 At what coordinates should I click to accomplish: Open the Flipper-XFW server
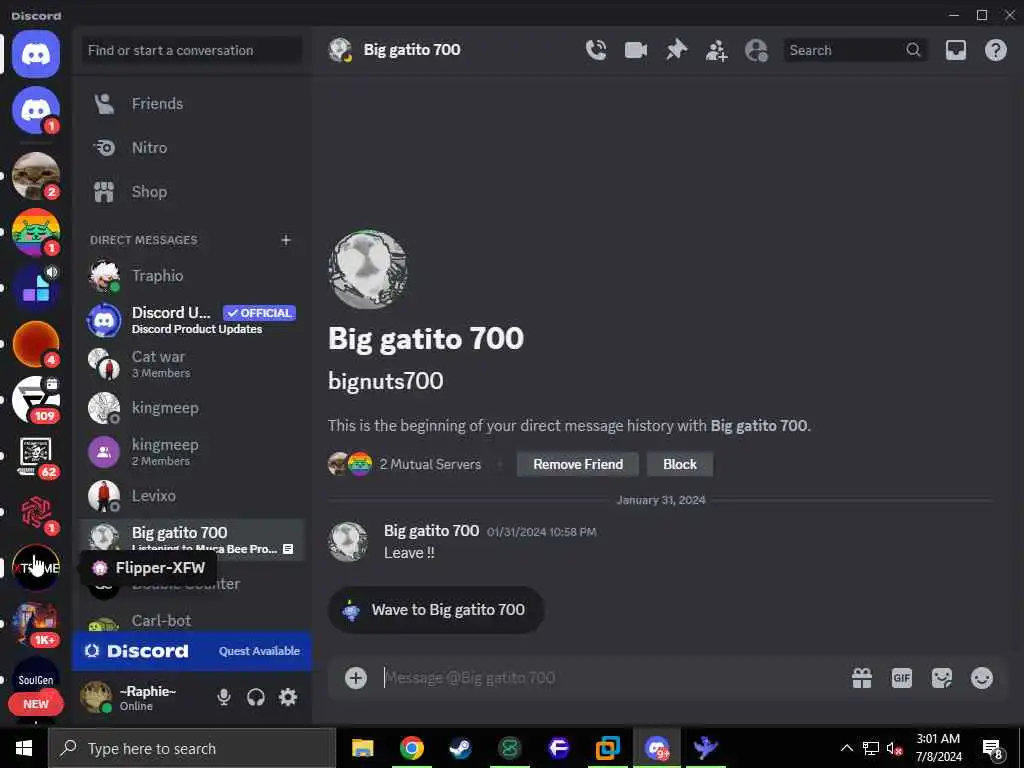[x=36, y=568]
